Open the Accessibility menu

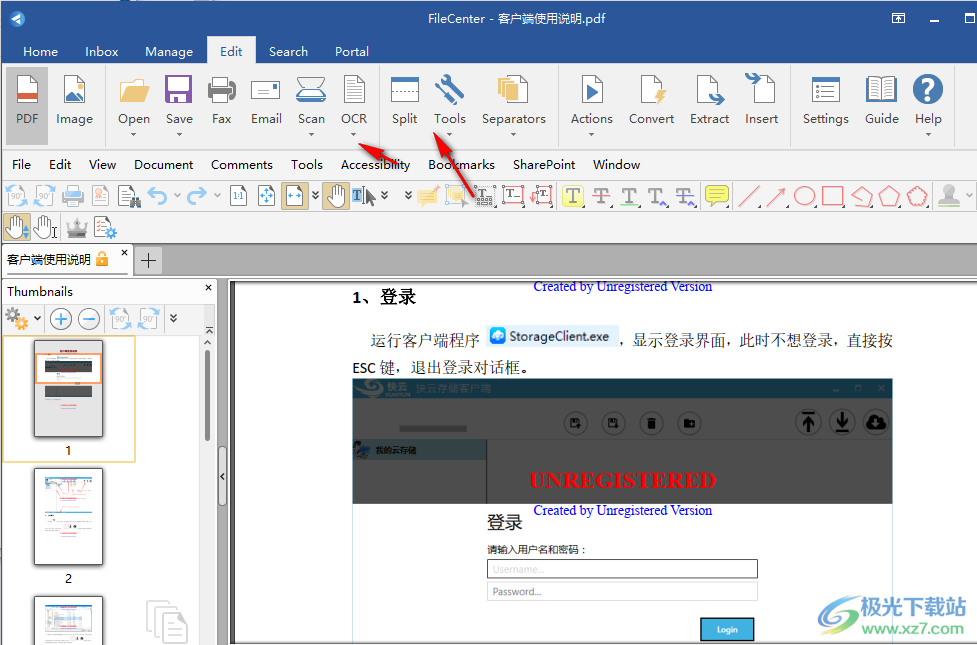pos(375,165)
